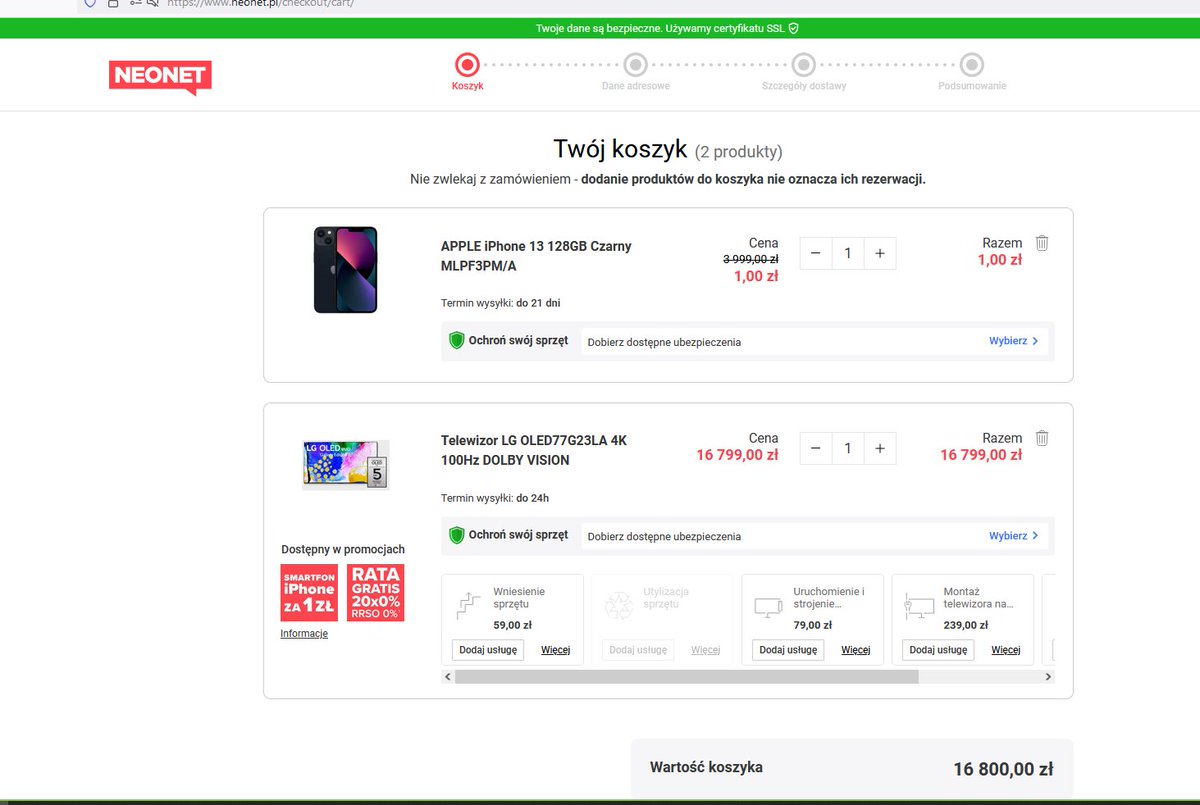The image size is (1200, 805).
Task: Click the crossed-out price 3 999,00 zł
Action: click(750, 259)
